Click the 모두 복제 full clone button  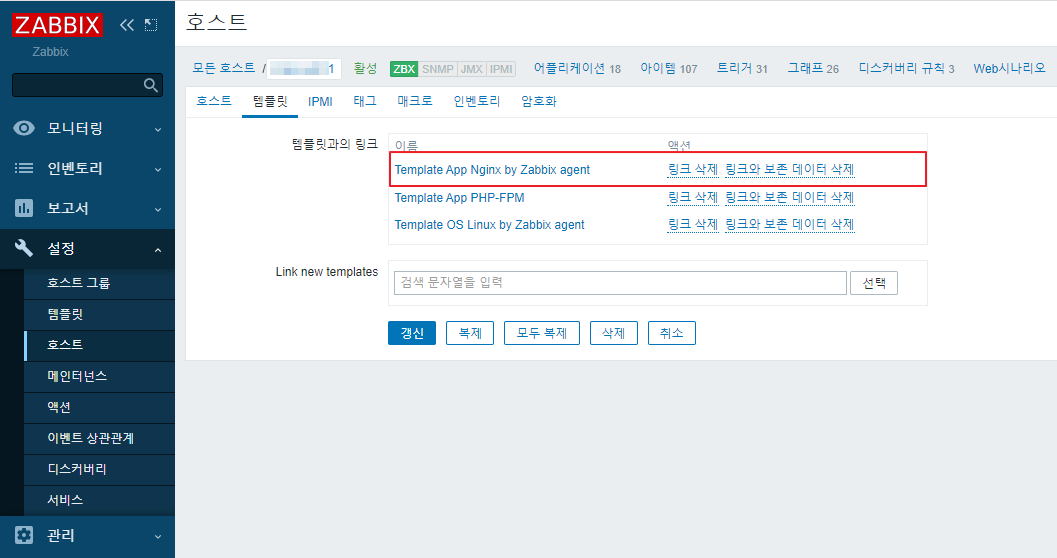click(x=542, y=333)
